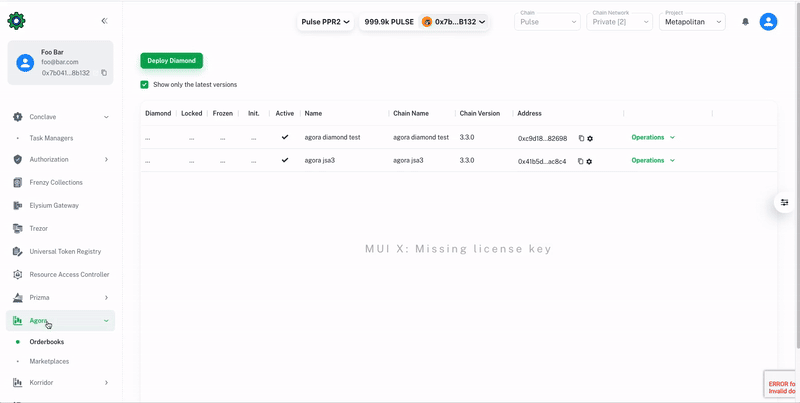This screenshot has width=800, height=403.
Task: Open the user avatar menu at top right
Action: 768,22
